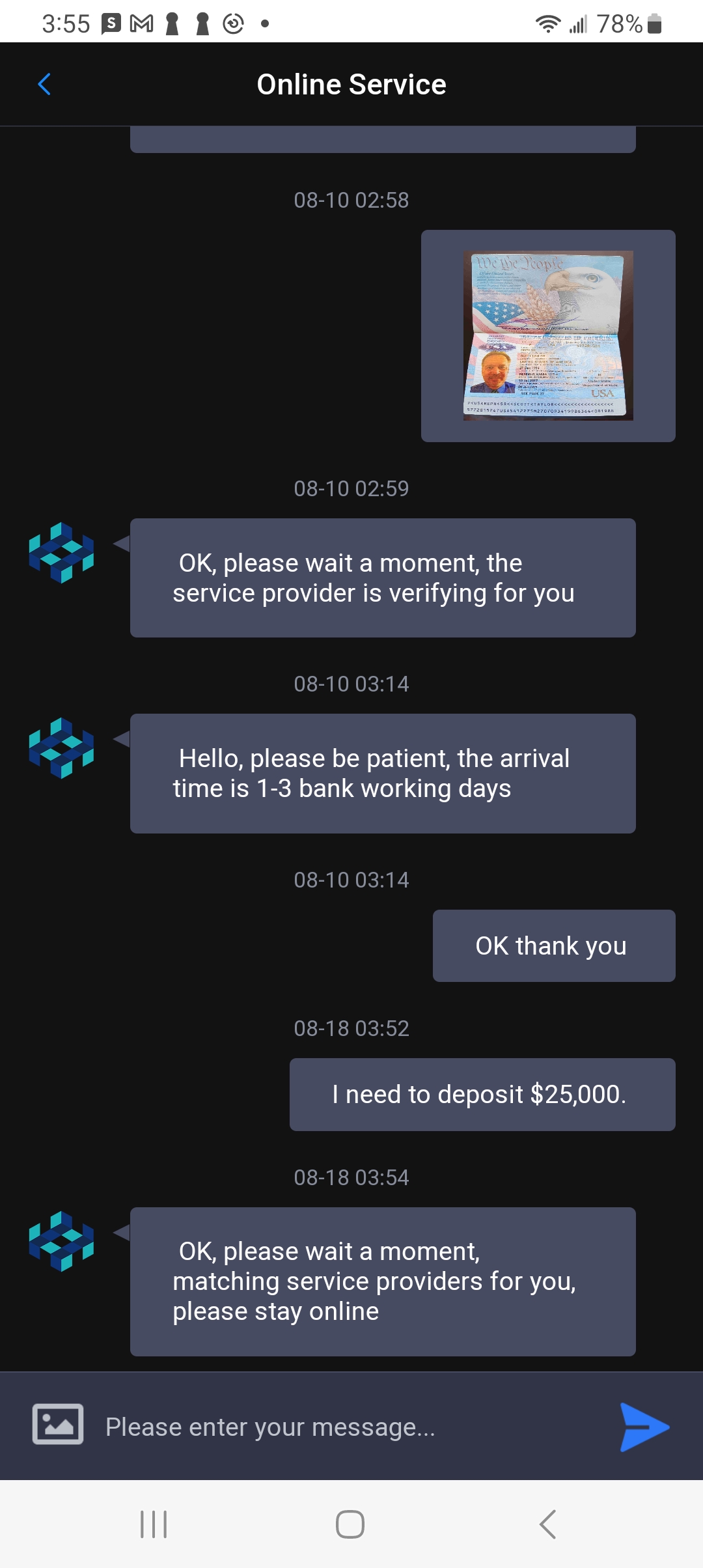
Task: Tap the 'I need to deposit $25,000.' message
Action: (482, 1095)
